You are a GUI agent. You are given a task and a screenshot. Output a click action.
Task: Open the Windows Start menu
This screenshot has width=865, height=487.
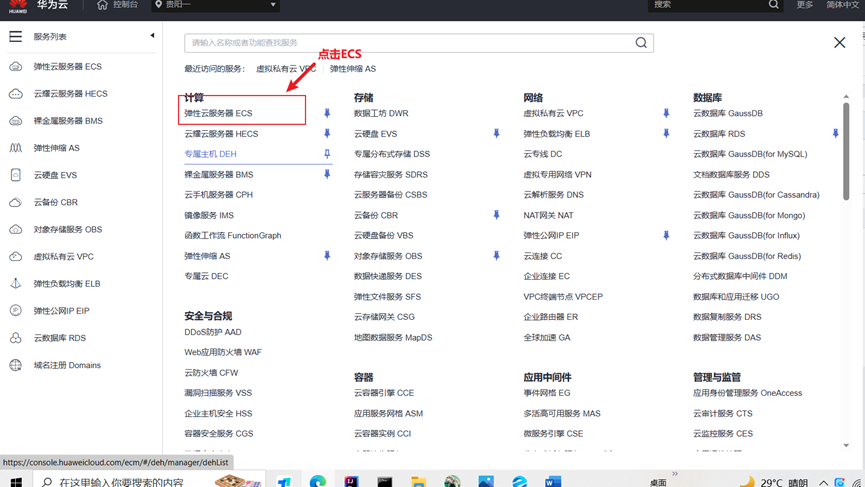pyautogui.click(x=16, y=482)
